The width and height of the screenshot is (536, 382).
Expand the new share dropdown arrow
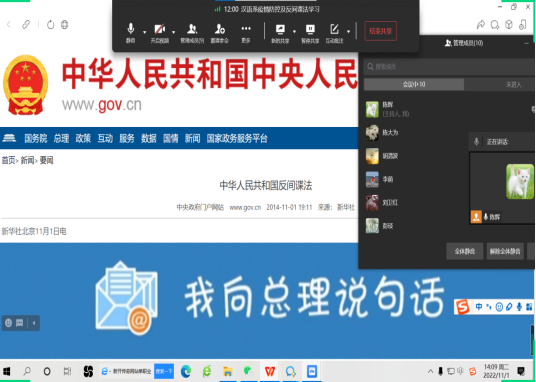point(294,32)
